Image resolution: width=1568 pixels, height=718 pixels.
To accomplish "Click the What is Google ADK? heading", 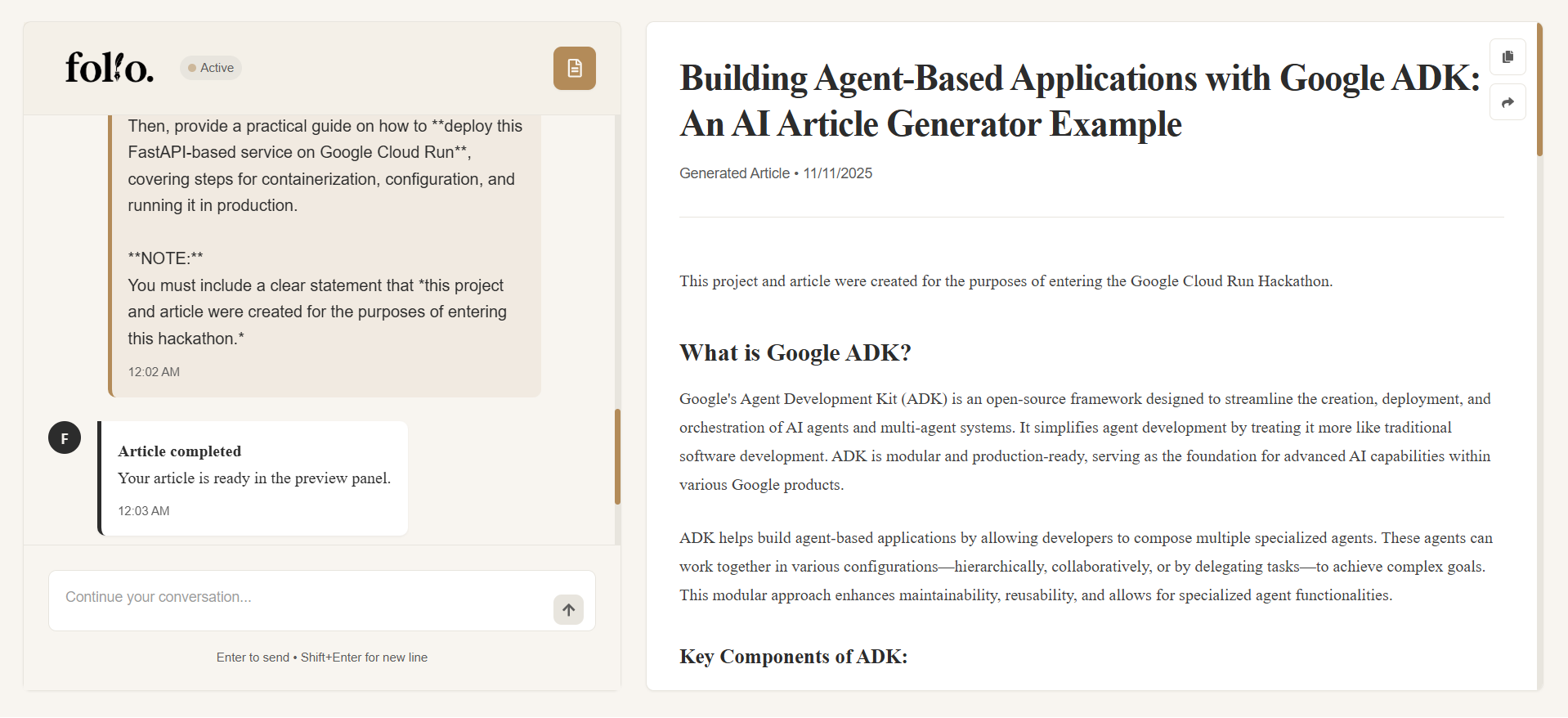I will 795,352.
